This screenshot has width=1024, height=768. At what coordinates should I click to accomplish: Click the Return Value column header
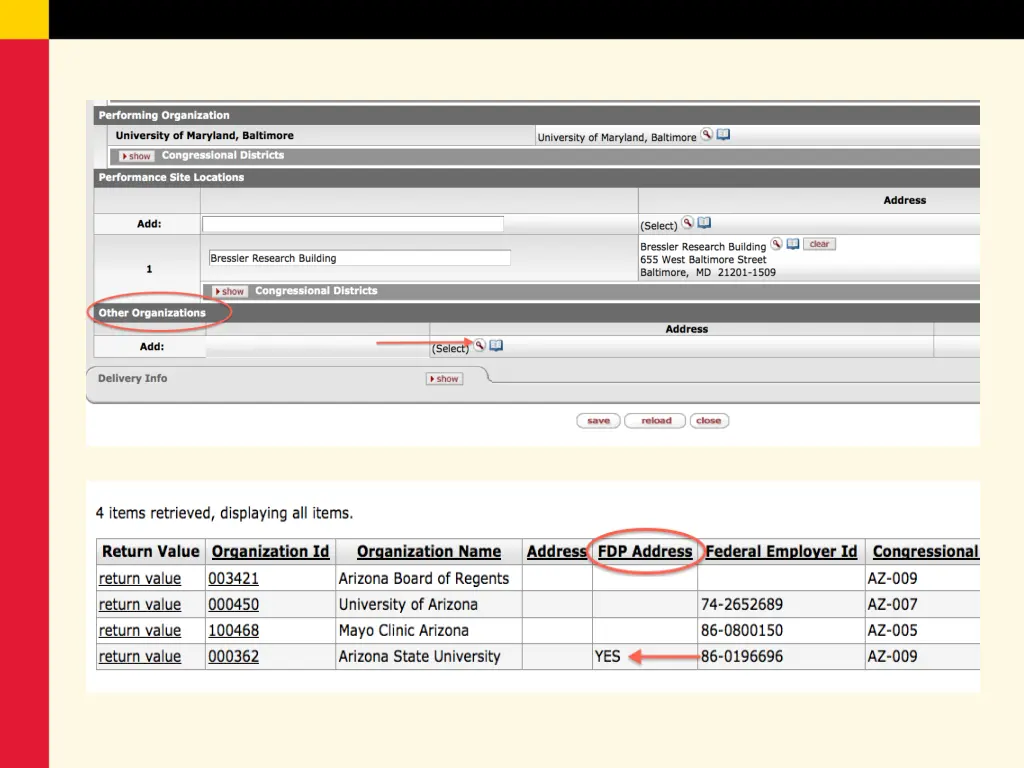click(x=151, y=552)
